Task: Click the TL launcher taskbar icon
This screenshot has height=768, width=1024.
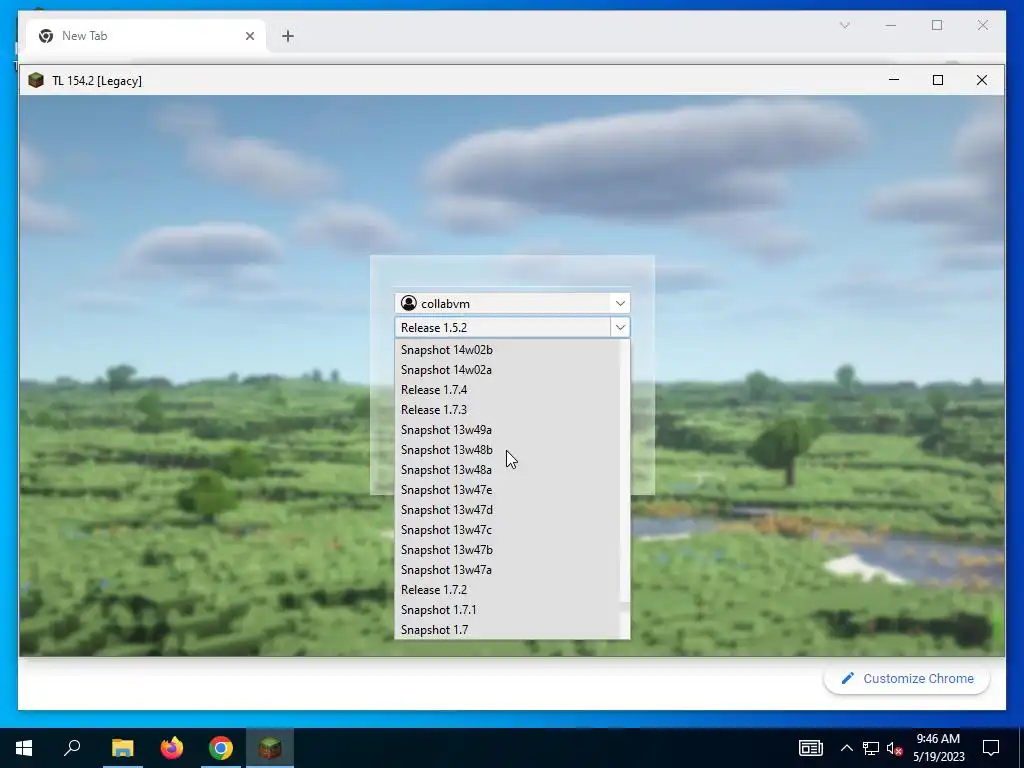Action: (x=270, y=748)
